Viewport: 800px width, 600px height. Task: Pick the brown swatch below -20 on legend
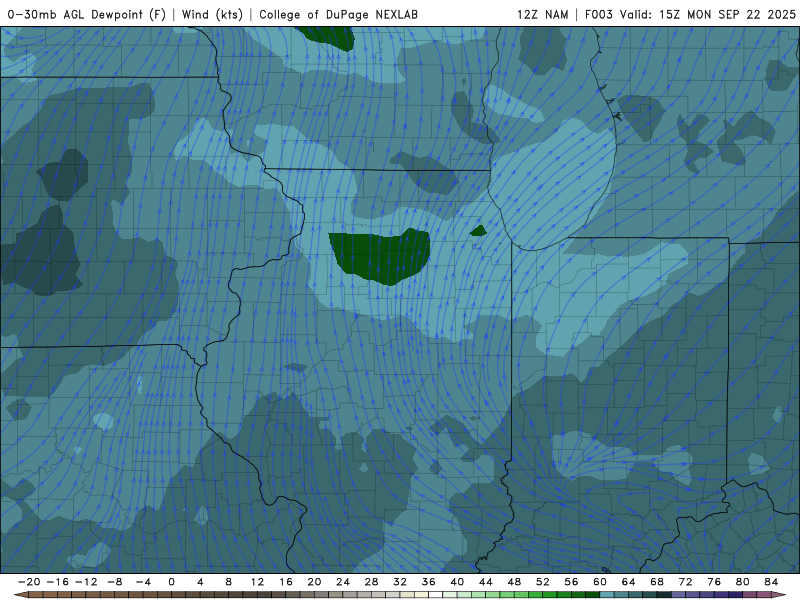[36, 595]
